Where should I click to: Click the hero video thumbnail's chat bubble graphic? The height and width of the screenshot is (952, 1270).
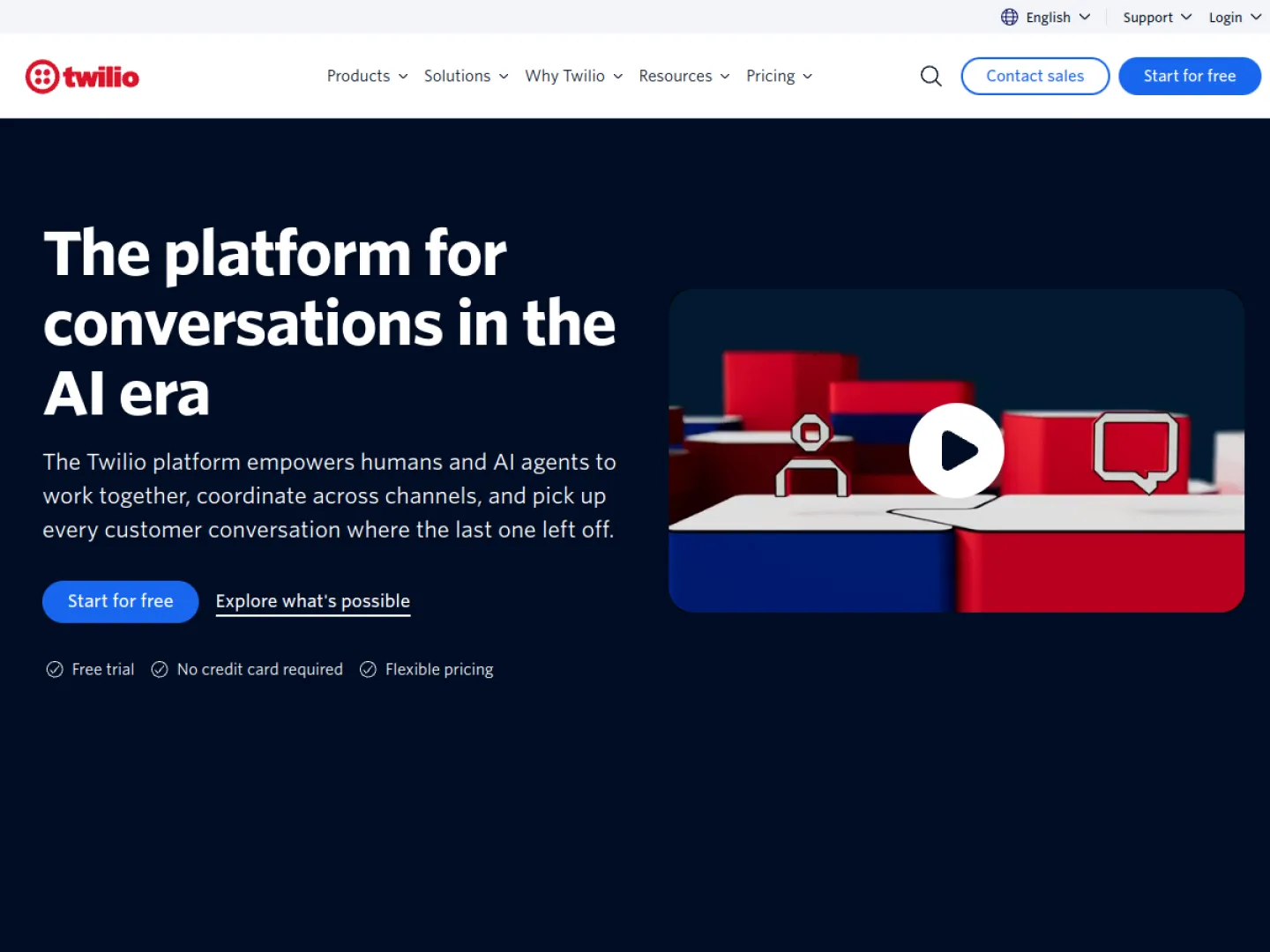1136,452
